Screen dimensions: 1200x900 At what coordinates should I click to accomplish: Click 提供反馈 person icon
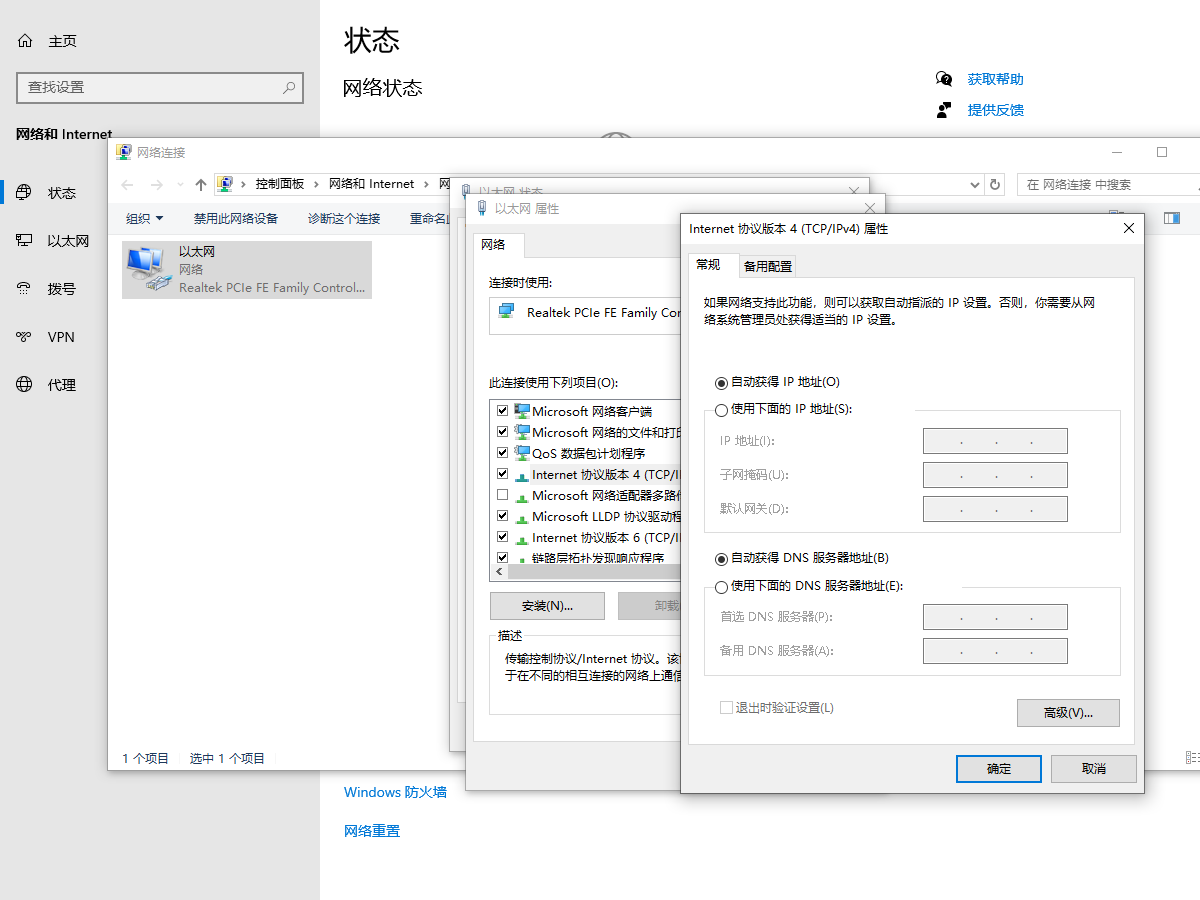(944, 110)
